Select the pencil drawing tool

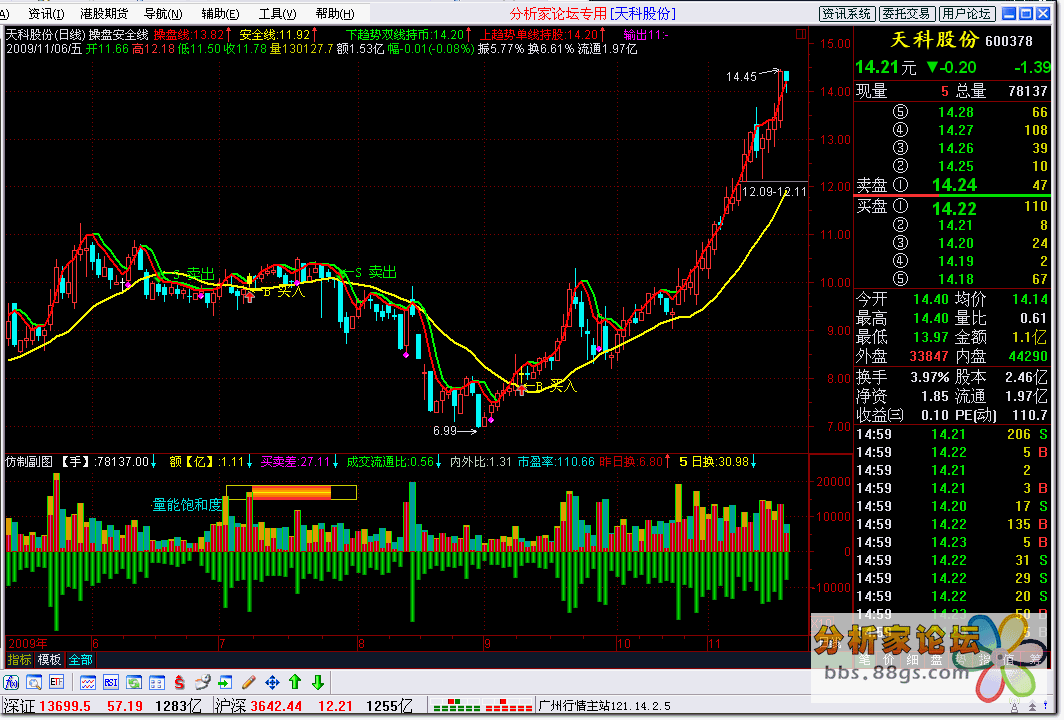(x=248, y=682)
